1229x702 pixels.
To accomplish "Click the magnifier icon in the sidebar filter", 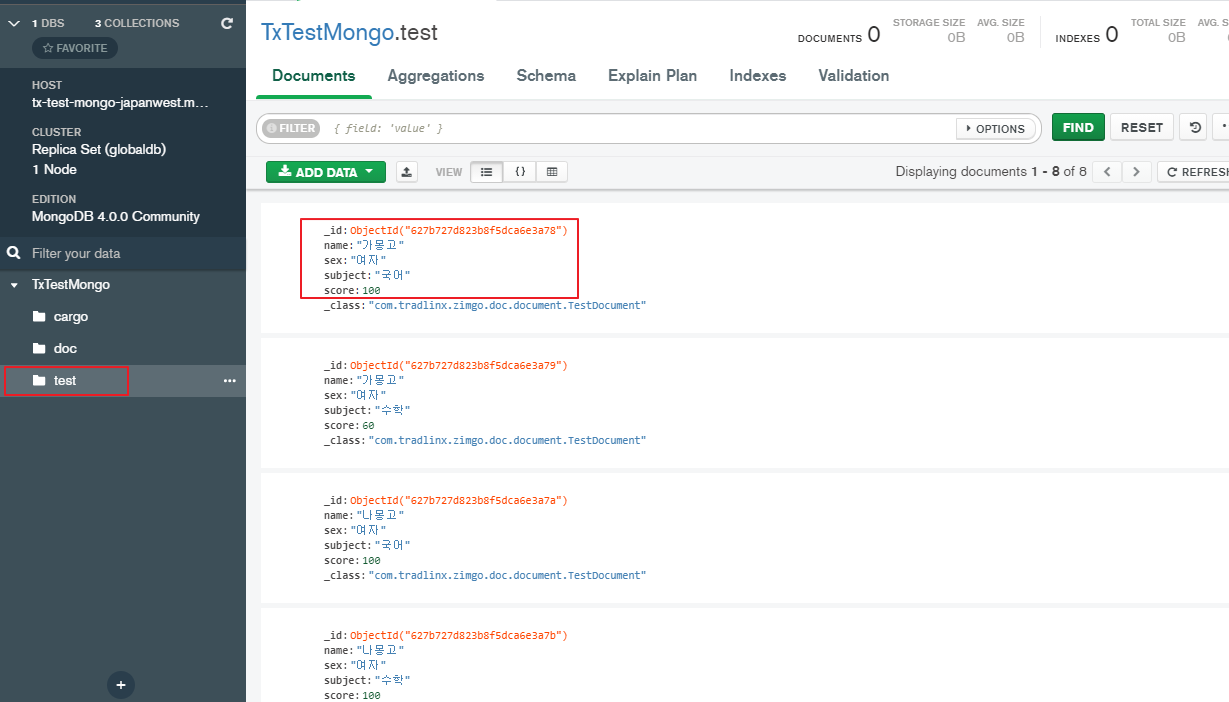I will pyautogui.click(x=14, y=253).
